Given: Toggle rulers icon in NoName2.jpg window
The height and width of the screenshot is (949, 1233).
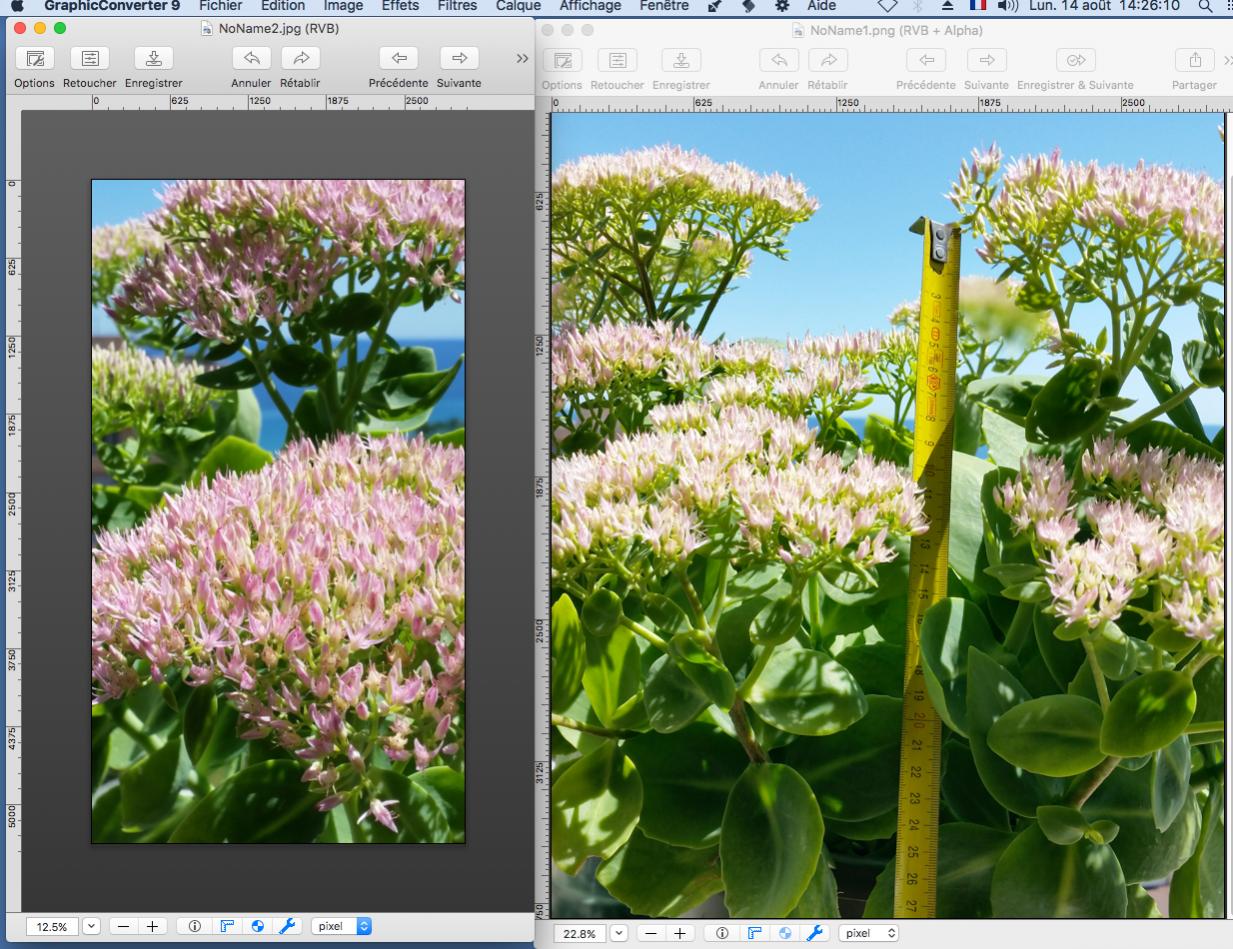Looking at the screenshot, I should [x=226, y=927].
